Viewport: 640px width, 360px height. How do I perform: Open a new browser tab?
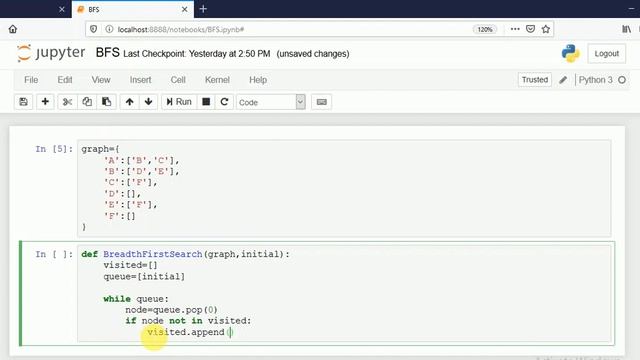click(x=203, y=9)
